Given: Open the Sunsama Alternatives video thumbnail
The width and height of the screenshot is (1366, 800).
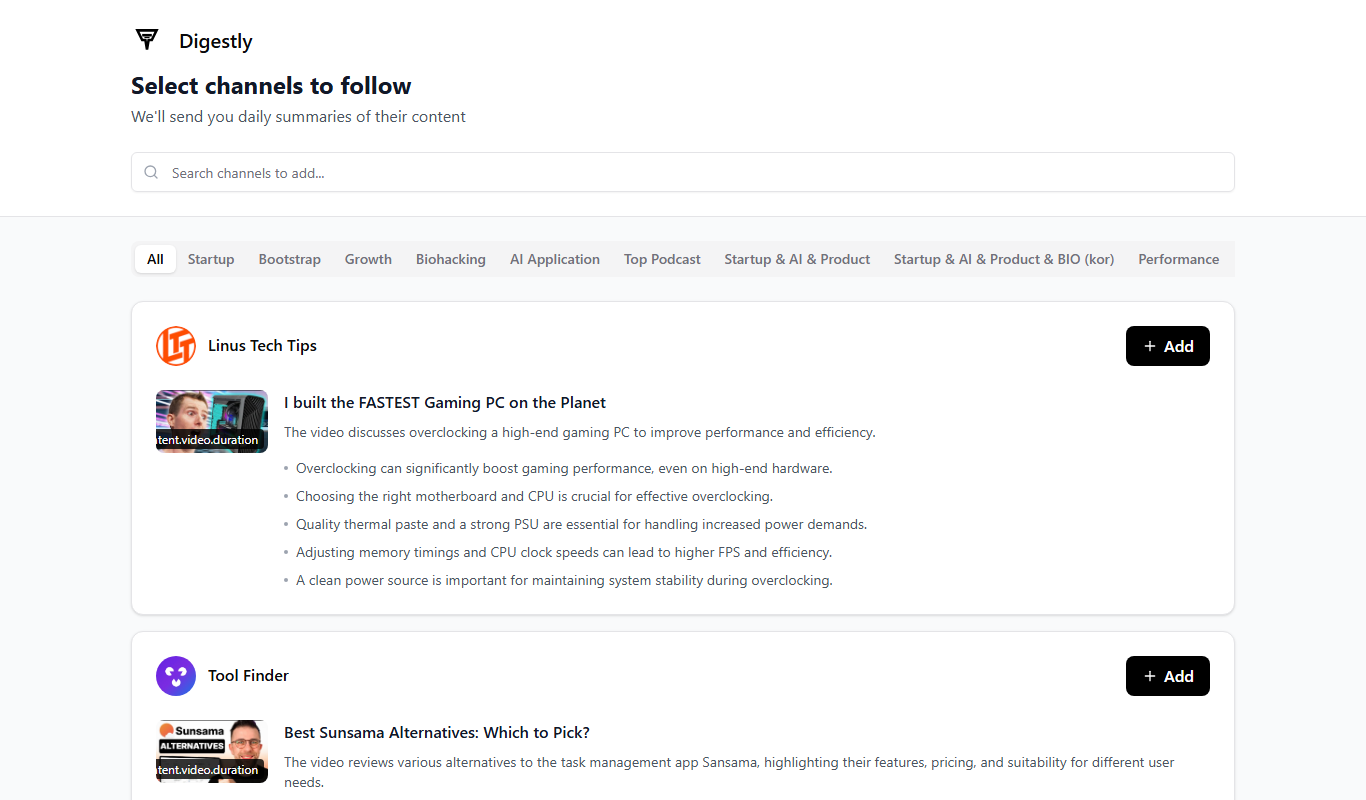Looking at the screenshot, I should point(212,751).
